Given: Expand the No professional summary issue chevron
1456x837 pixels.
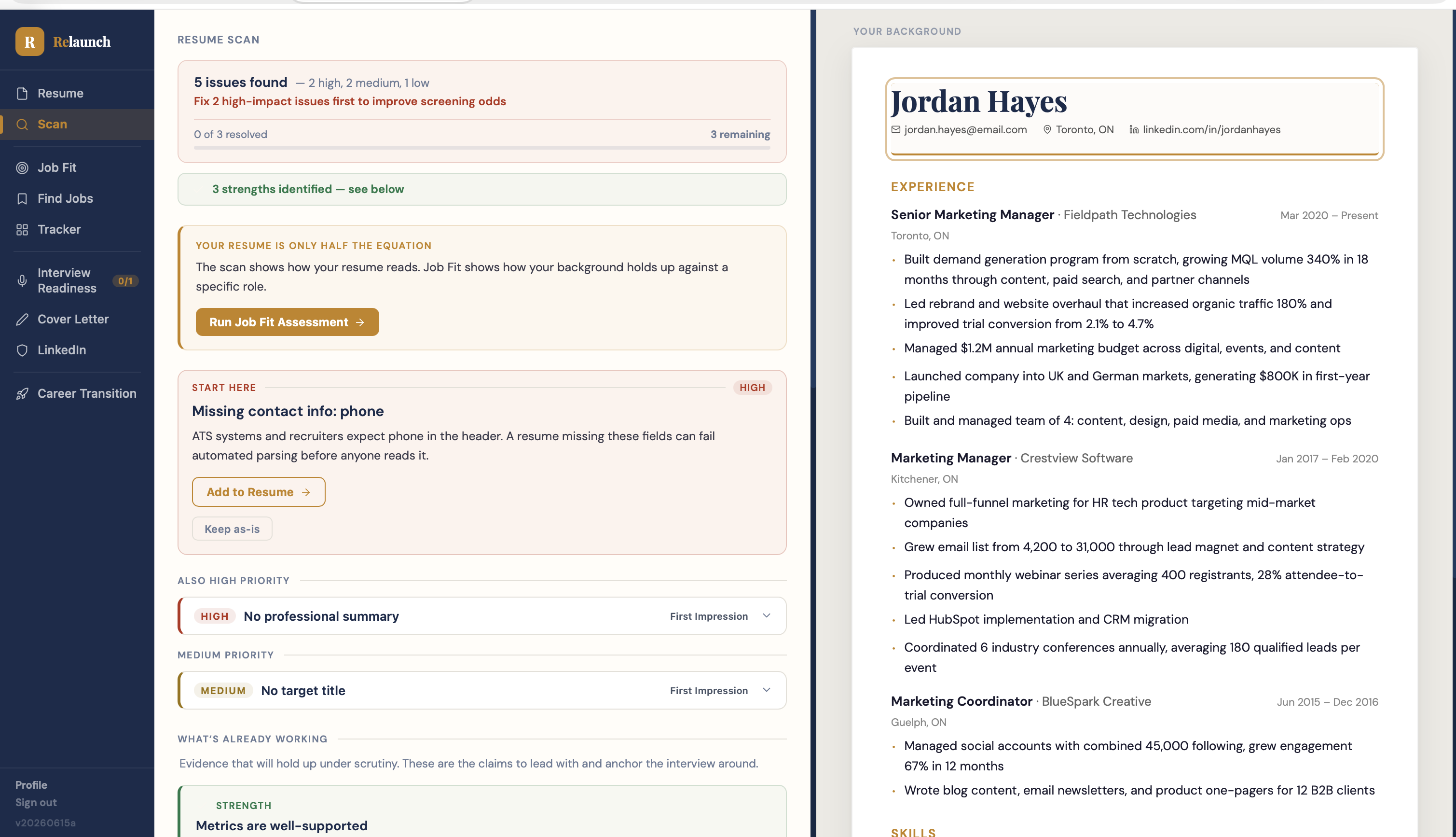Looking at the screenshot, I should pyautogui.click(x=766, y=615).
